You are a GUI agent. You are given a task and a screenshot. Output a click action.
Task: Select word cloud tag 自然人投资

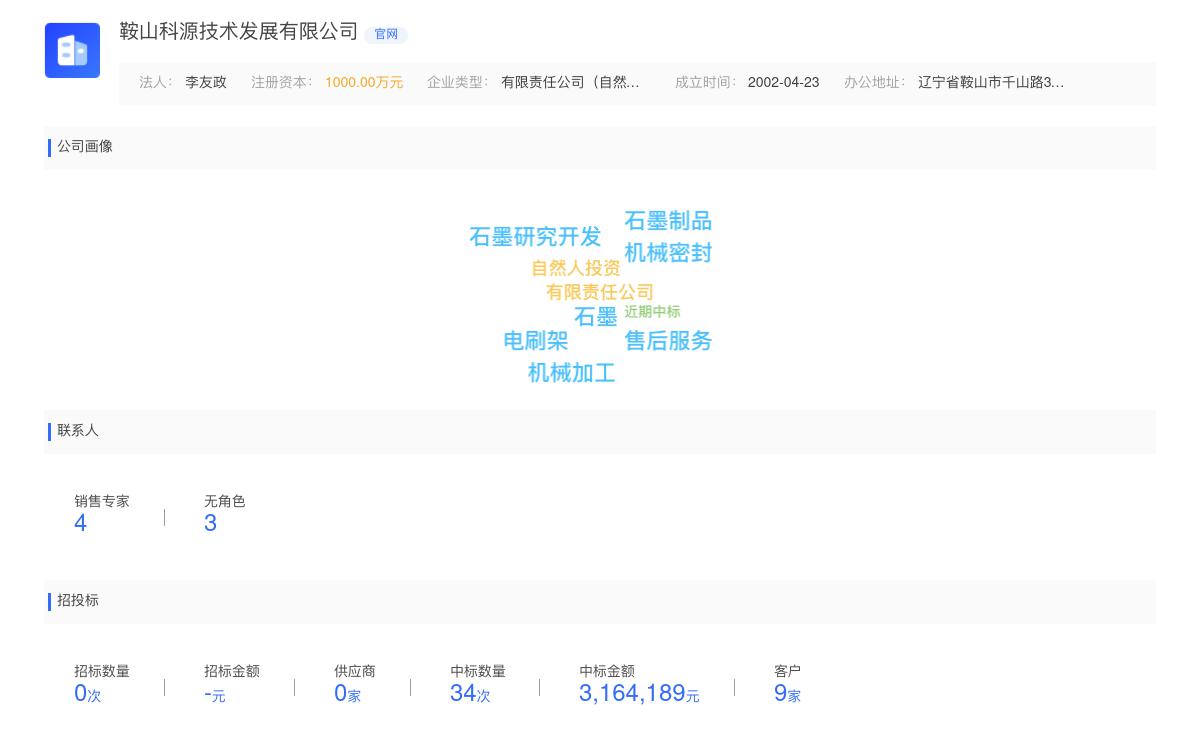click(x=576, y=268)
